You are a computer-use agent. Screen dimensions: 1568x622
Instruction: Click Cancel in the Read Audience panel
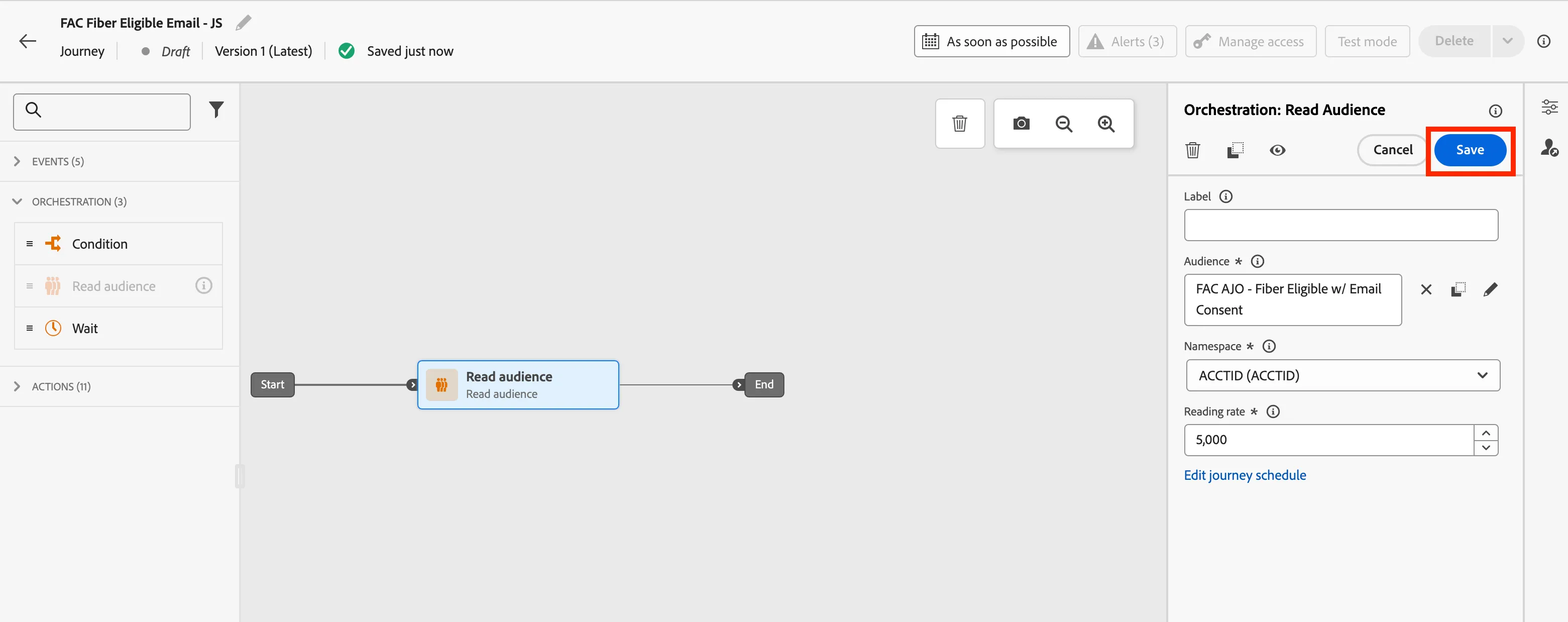click(1392, 150)
